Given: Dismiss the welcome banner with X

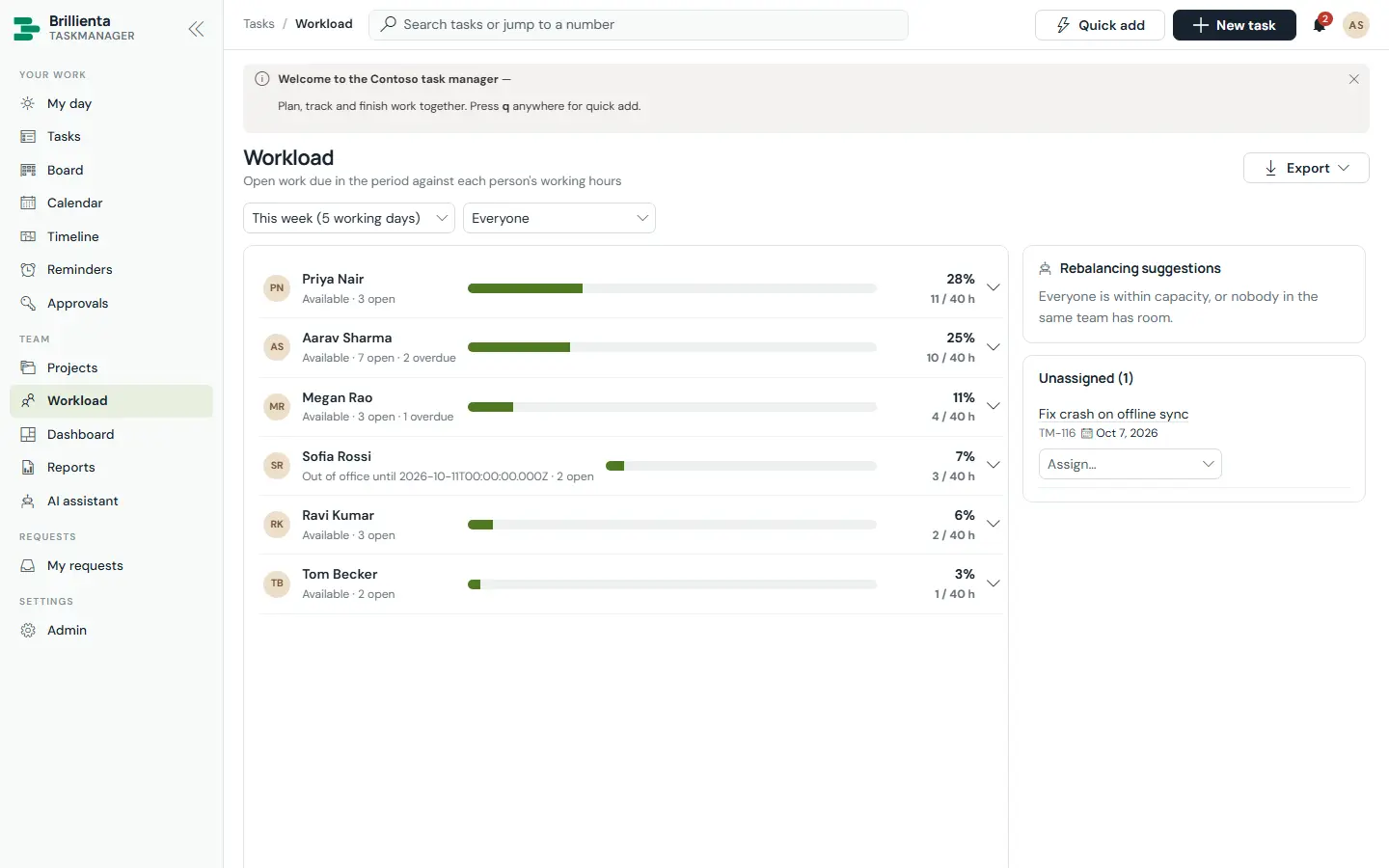Looking at the screenshot, I should [1353, 79].
